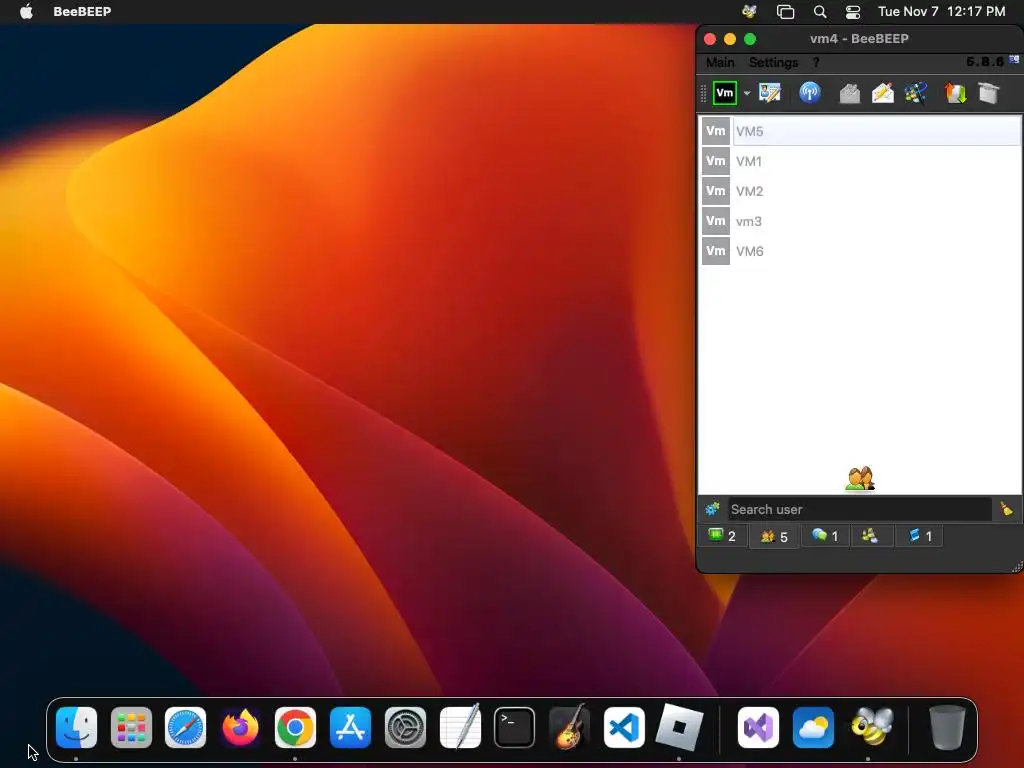This screenshot has height=768, width=1024.
Task: Open the question mark help menu
Action: [x=816, y=62]
